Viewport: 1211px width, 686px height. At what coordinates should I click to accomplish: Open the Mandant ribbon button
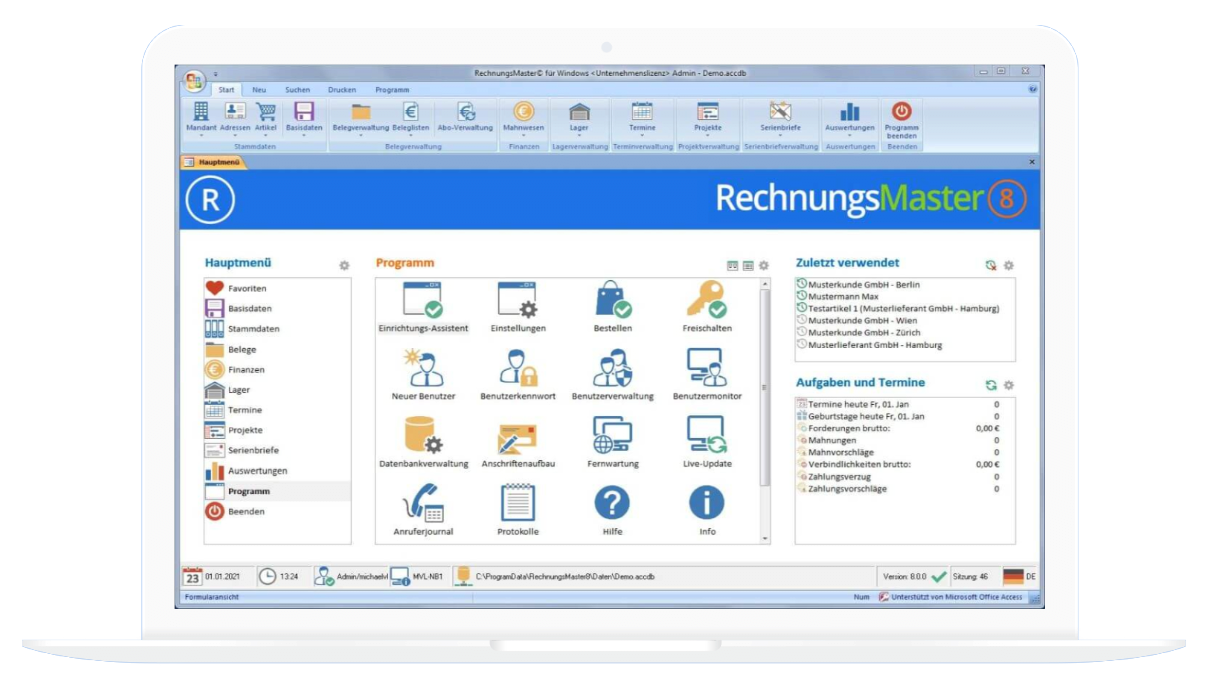click(201, 117)
